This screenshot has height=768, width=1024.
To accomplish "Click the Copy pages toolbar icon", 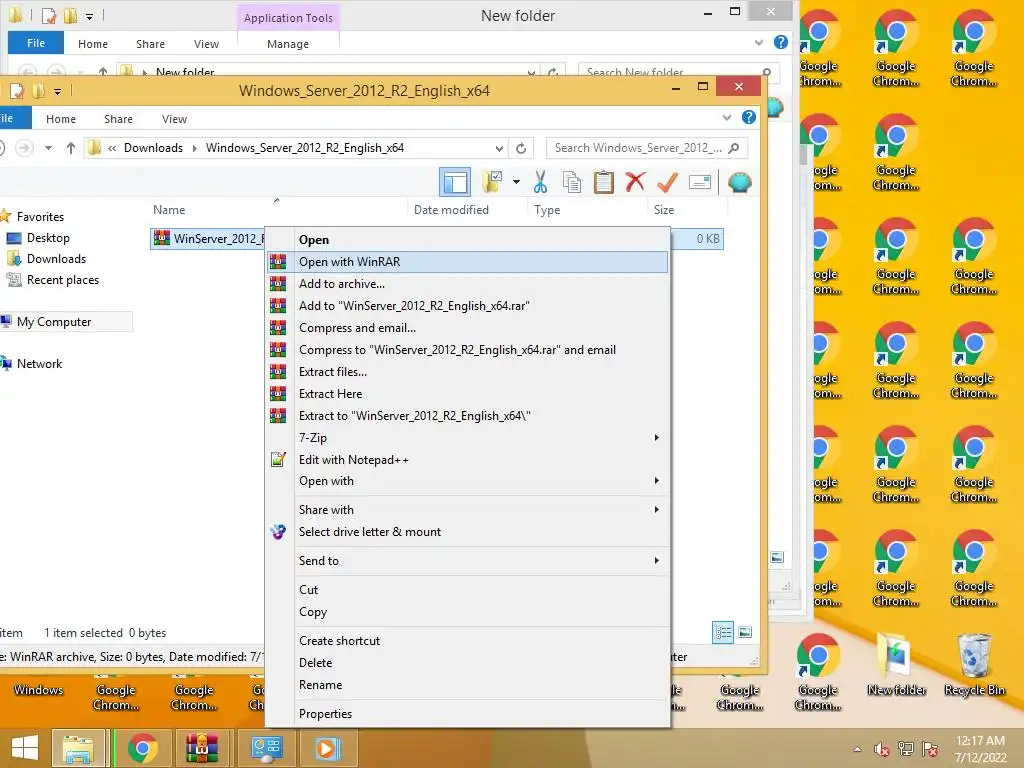I will [x=571, y=182].
